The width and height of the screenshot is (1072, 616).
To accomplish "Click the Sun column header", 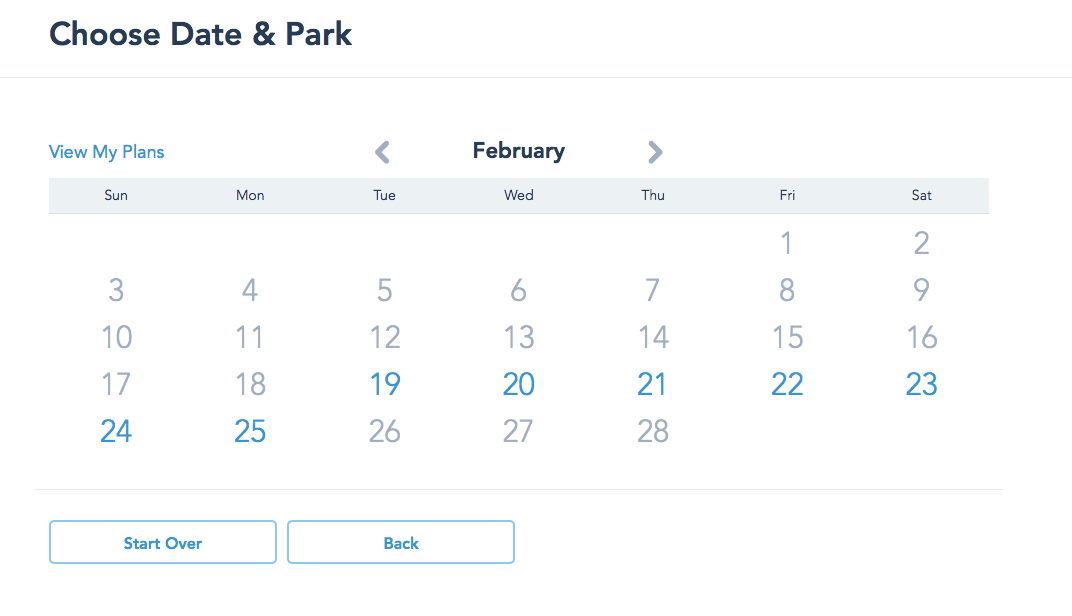I will click(x=116, y=196).
